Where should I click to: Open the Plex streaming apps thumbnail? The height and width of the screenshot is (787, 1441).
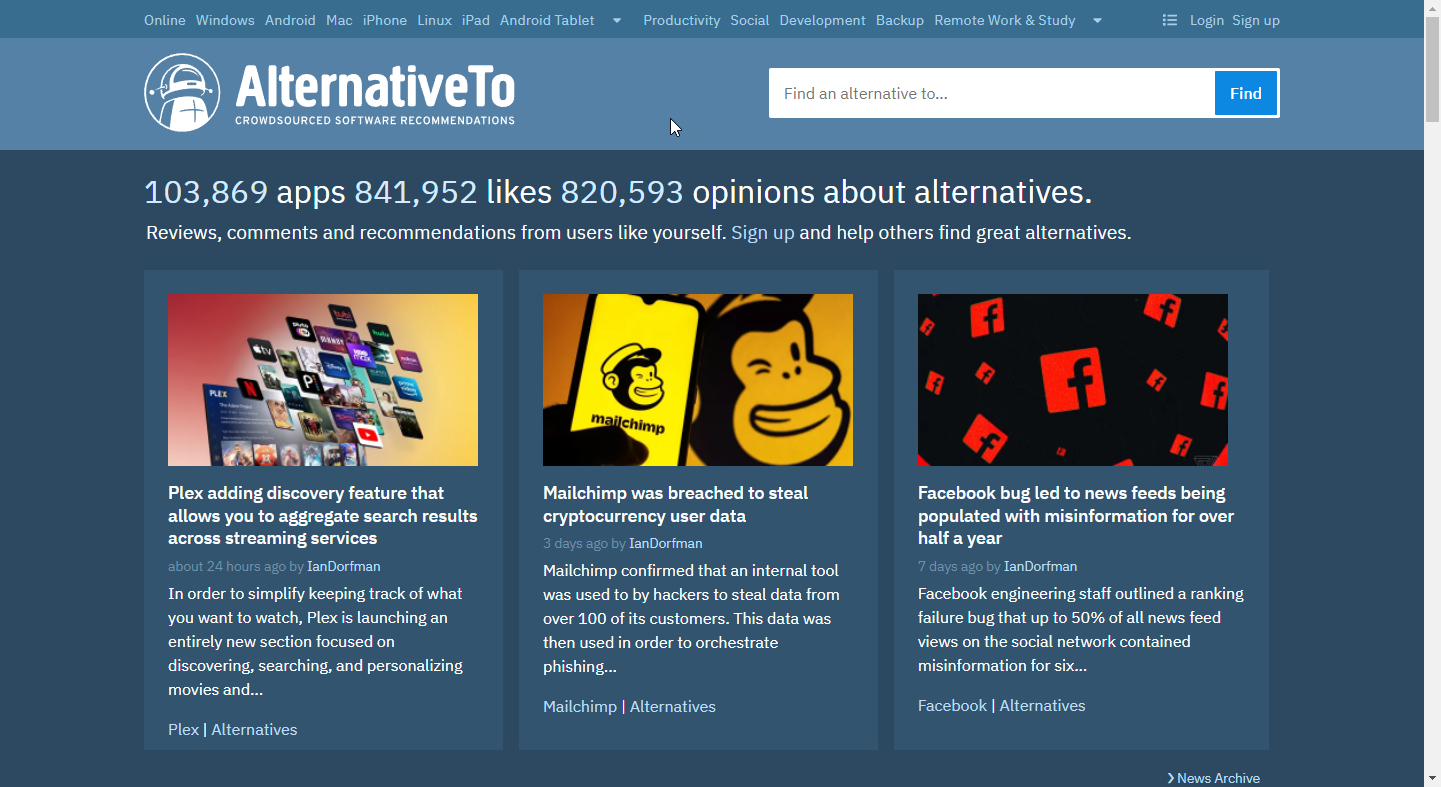pyautogui.click(x=323, y=380)
